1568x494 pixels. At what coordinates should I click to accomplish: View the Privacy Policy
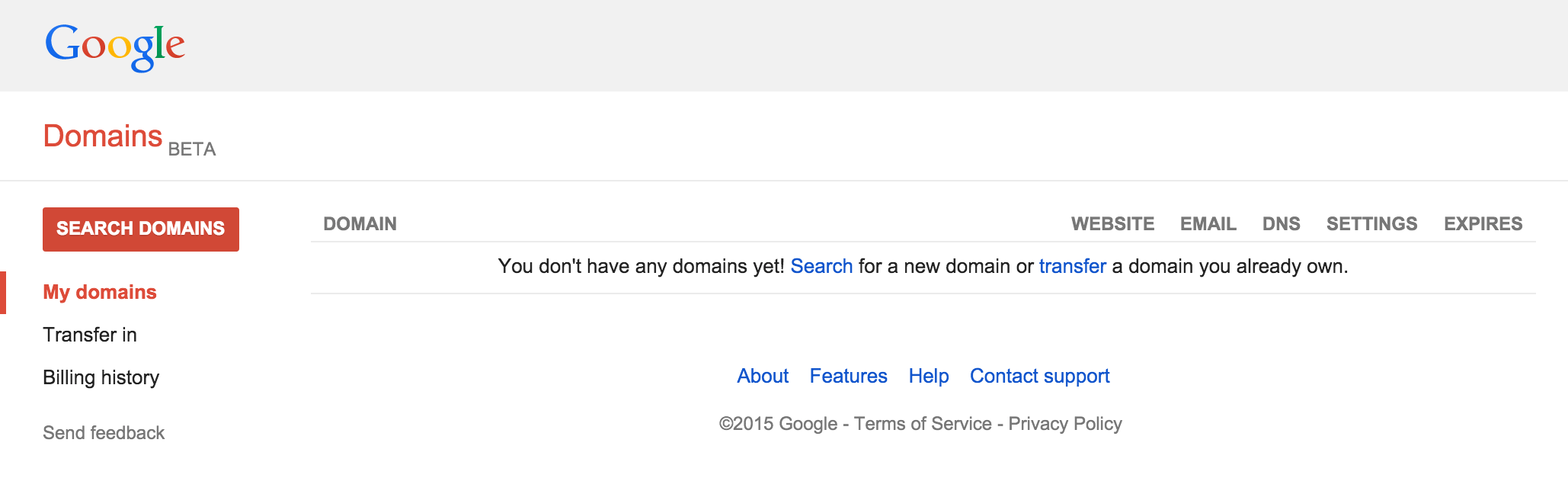[x=1064, y=424]
